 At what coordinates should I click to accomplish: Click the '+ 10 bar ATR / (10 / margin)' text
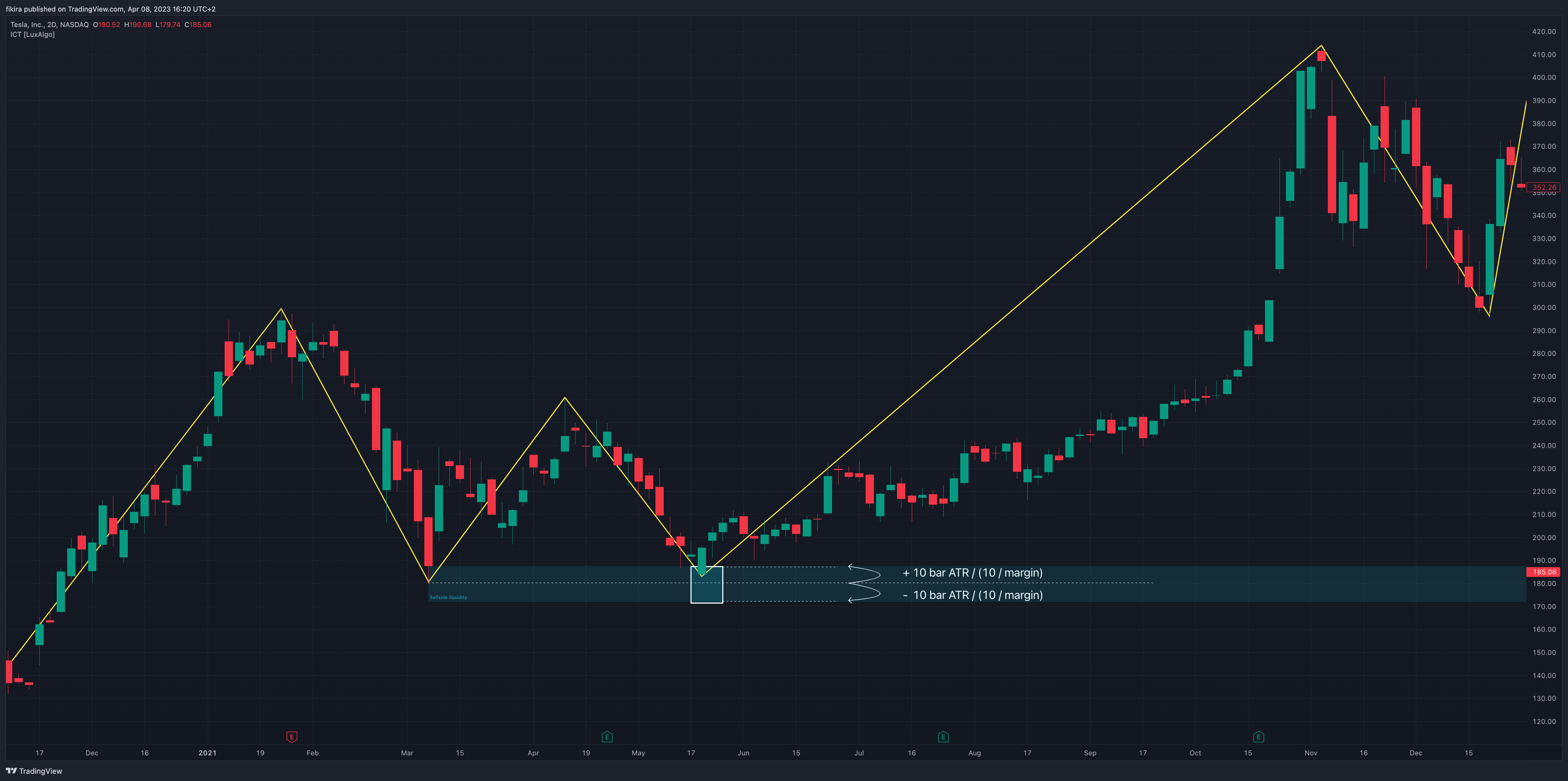pos(973,573)
